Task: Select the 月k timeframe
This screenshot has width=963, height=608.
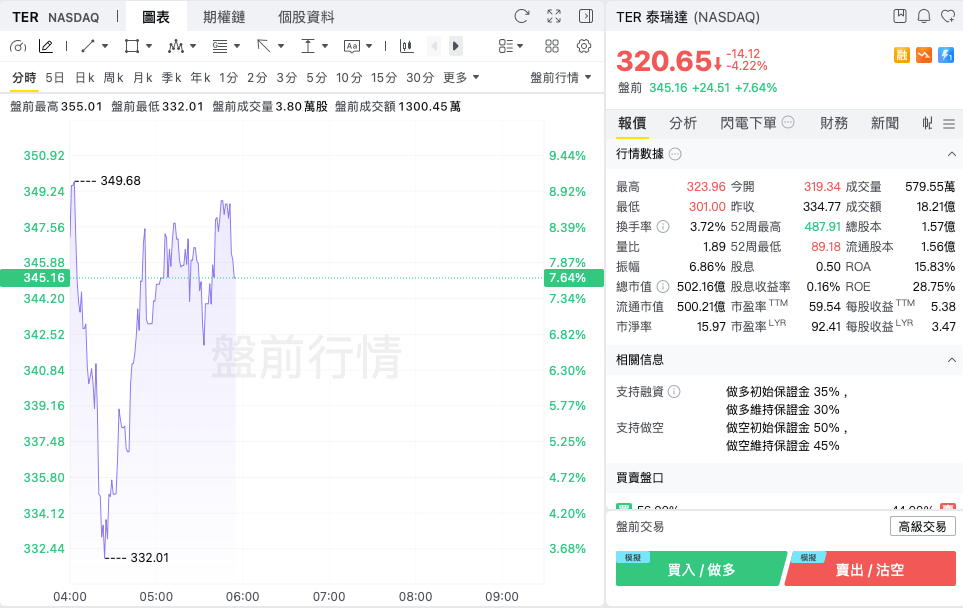Action: 142,77
